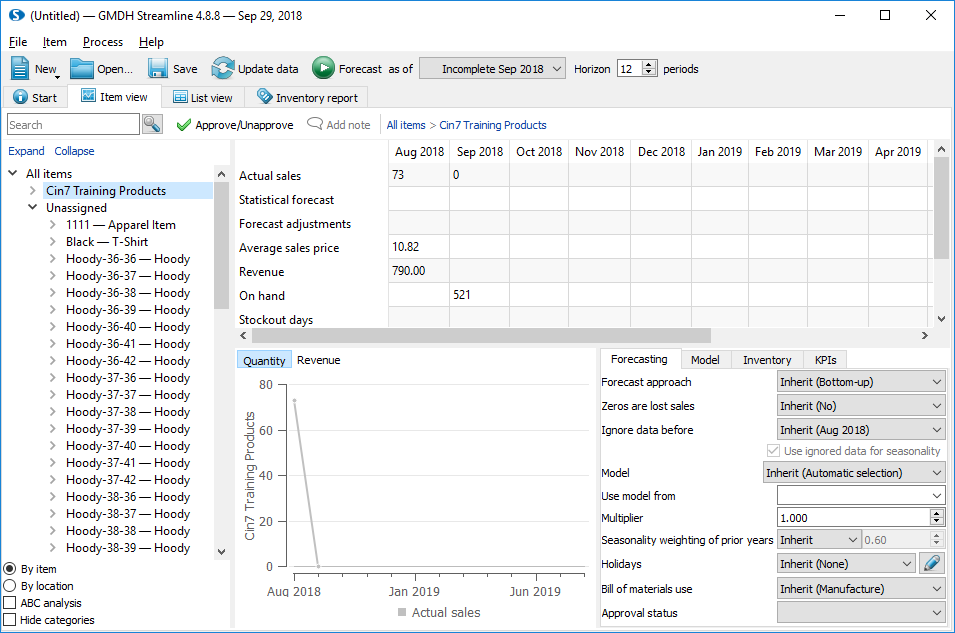Enable the ABC analysis checkbox

point(10,603)
